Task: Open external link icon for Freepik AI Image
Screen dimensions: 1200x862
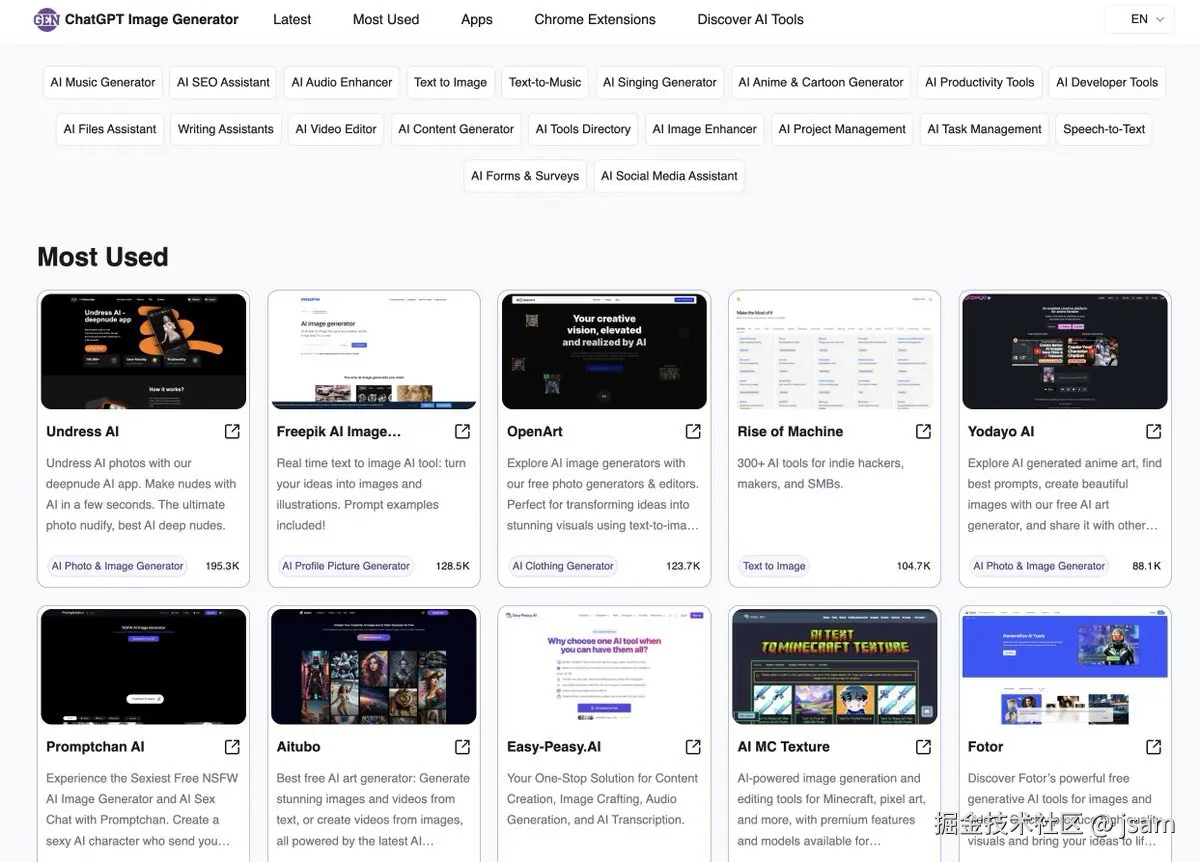Action: (462, 431)
